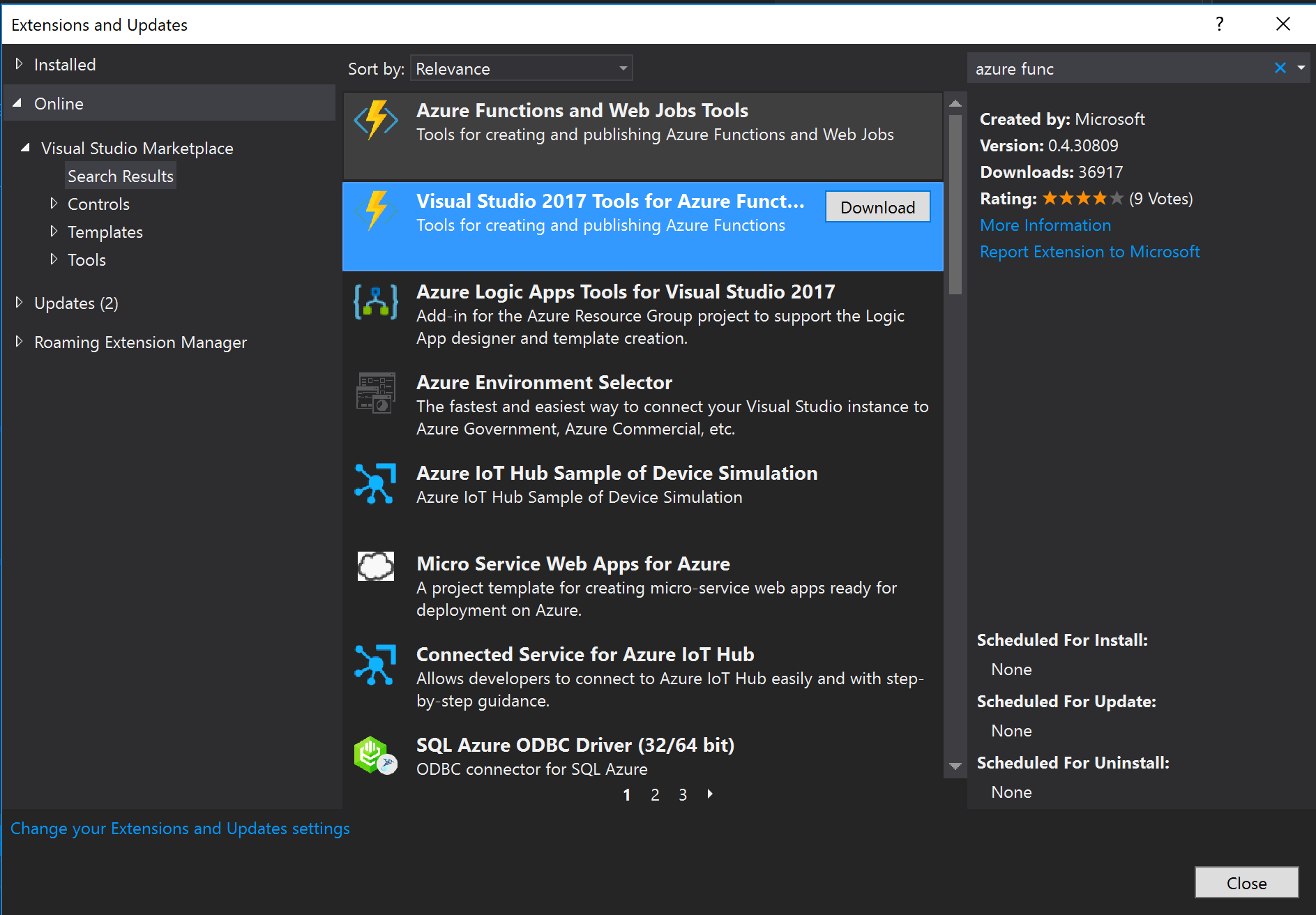
Task: Click the scrollbar up arrow
Action: tap(955, 103)
